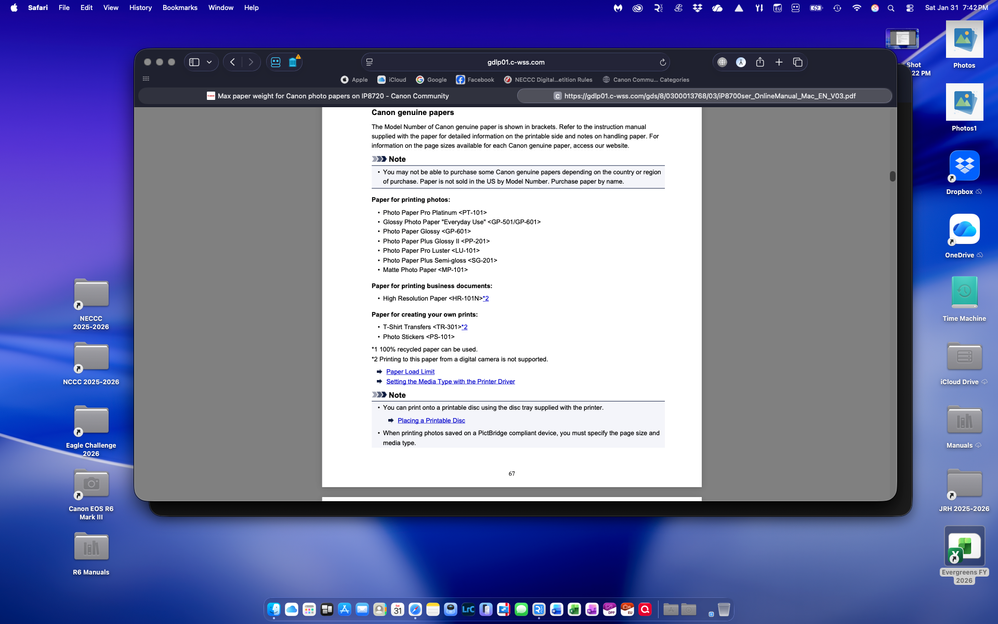
Task: Open the iCloud bookmark
Action: tap(391, 80)
